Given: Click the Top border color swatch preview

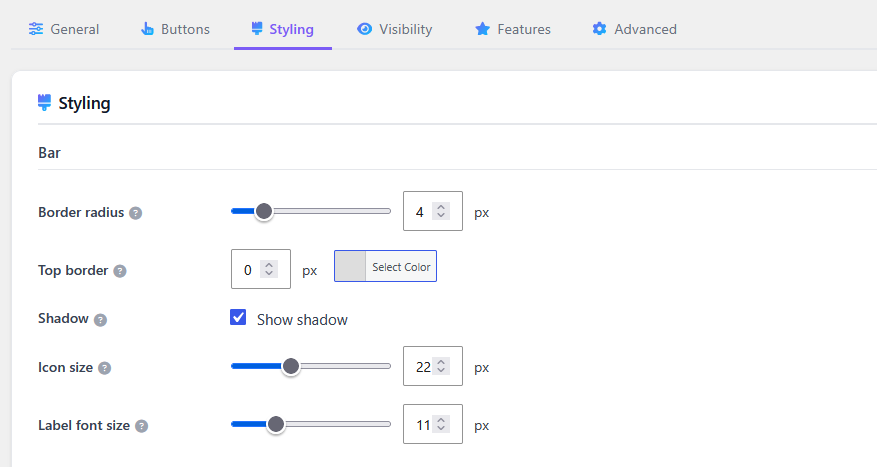Looking at the screenshot, I should [350, 266].
